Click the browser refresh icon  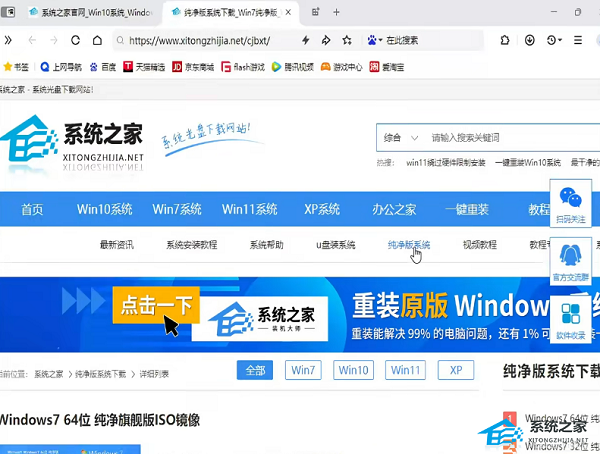click(x=75, y=41)
